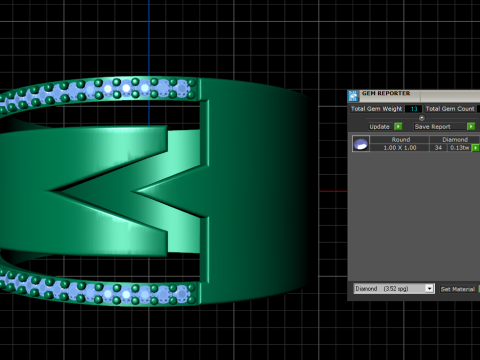Select the round gem thumbnail icon
The height and width of the screenshot is (360, 480).
point(361,144)
